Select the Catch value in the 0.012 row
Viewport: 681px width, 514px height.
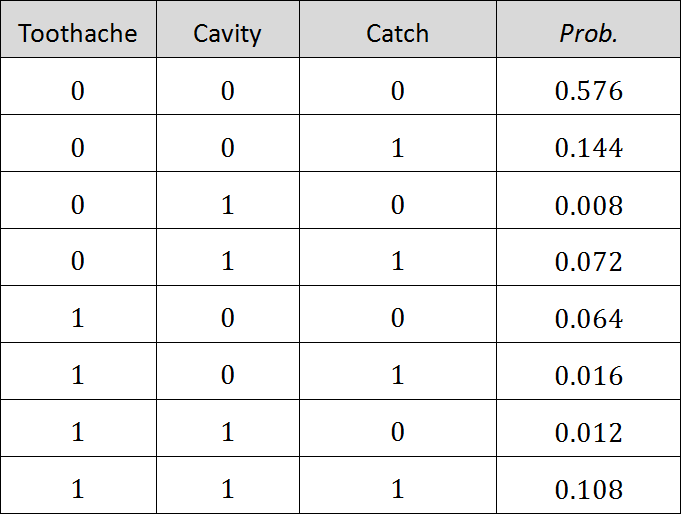tap(397, 433)
